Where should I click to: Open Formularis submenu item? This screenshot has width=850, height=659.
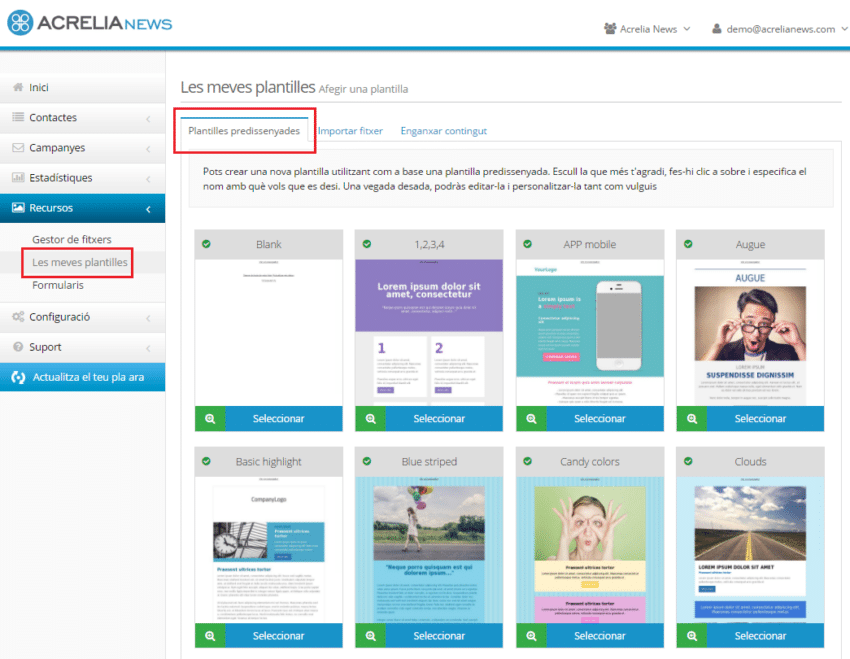(58, 285)
